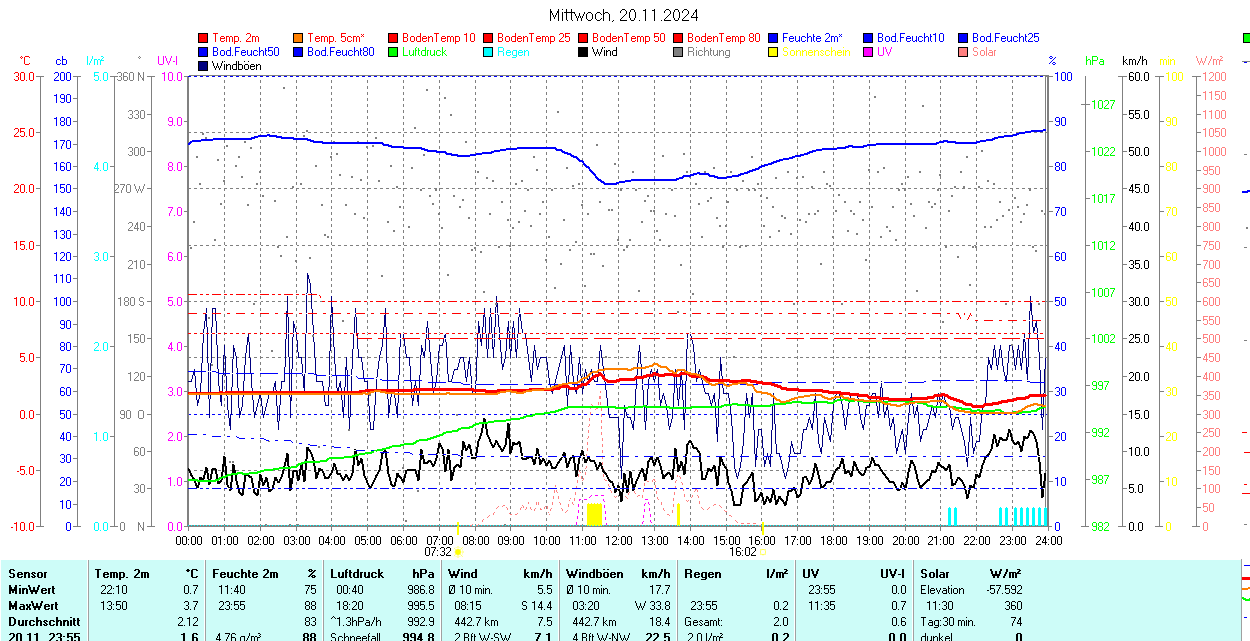The image size is (1250, 641).
Task: Click the dark Windböen legend swatch
Action: pos(203,66)
